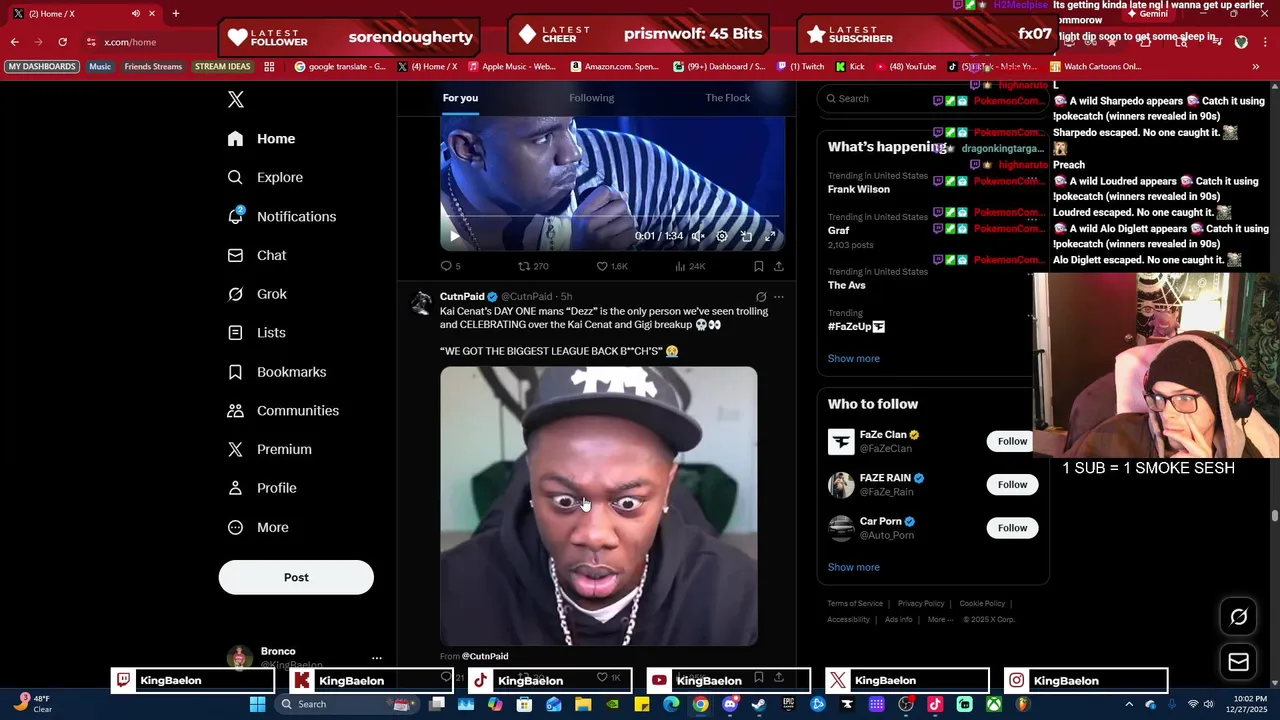Screen dimensions: 1280x720
Task: Show hidden system tray icons
Action: click(x=1129, y=704)
